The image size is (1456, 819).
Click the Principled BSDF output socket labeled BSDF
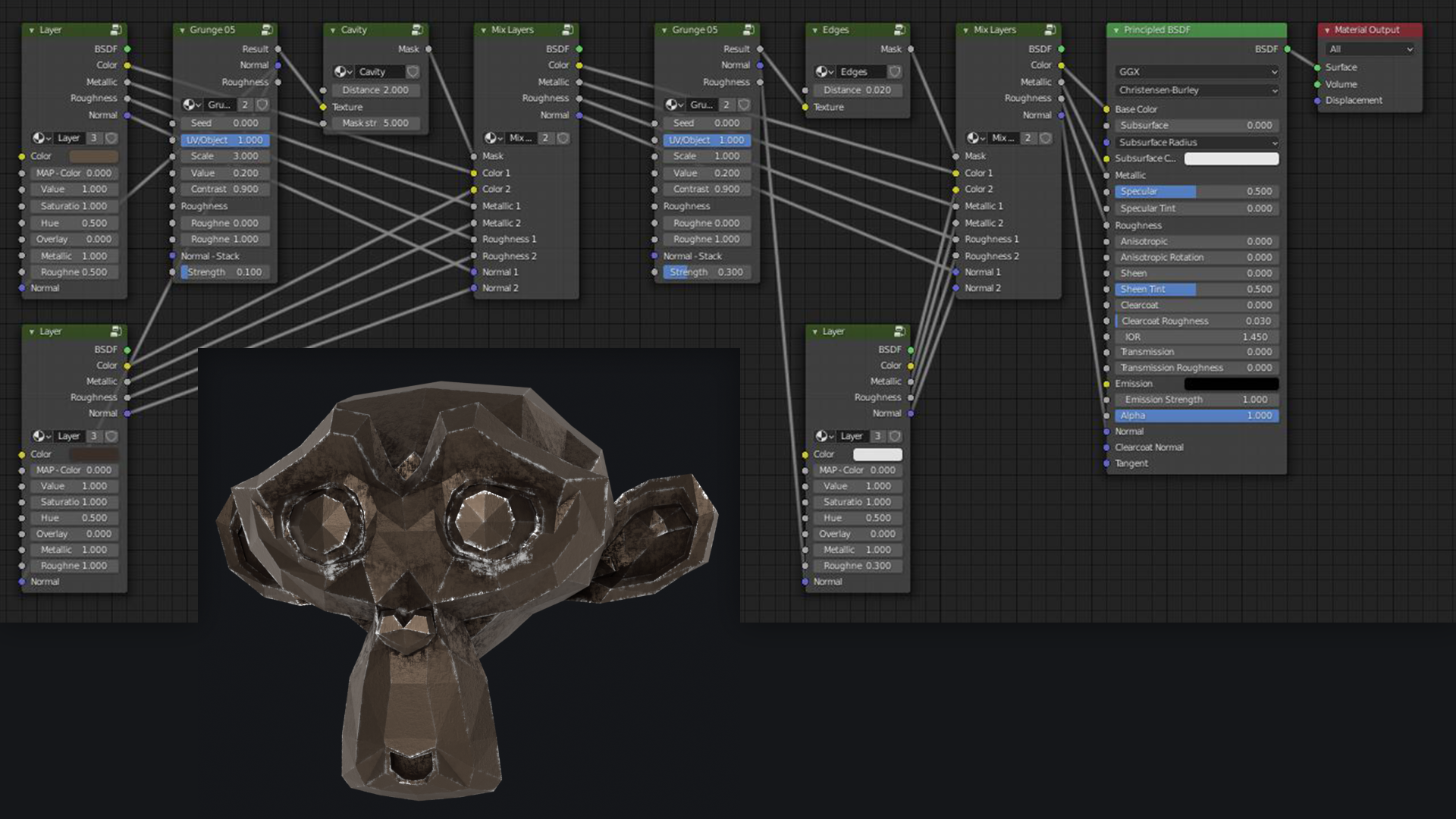click(x=1288, y=49)
